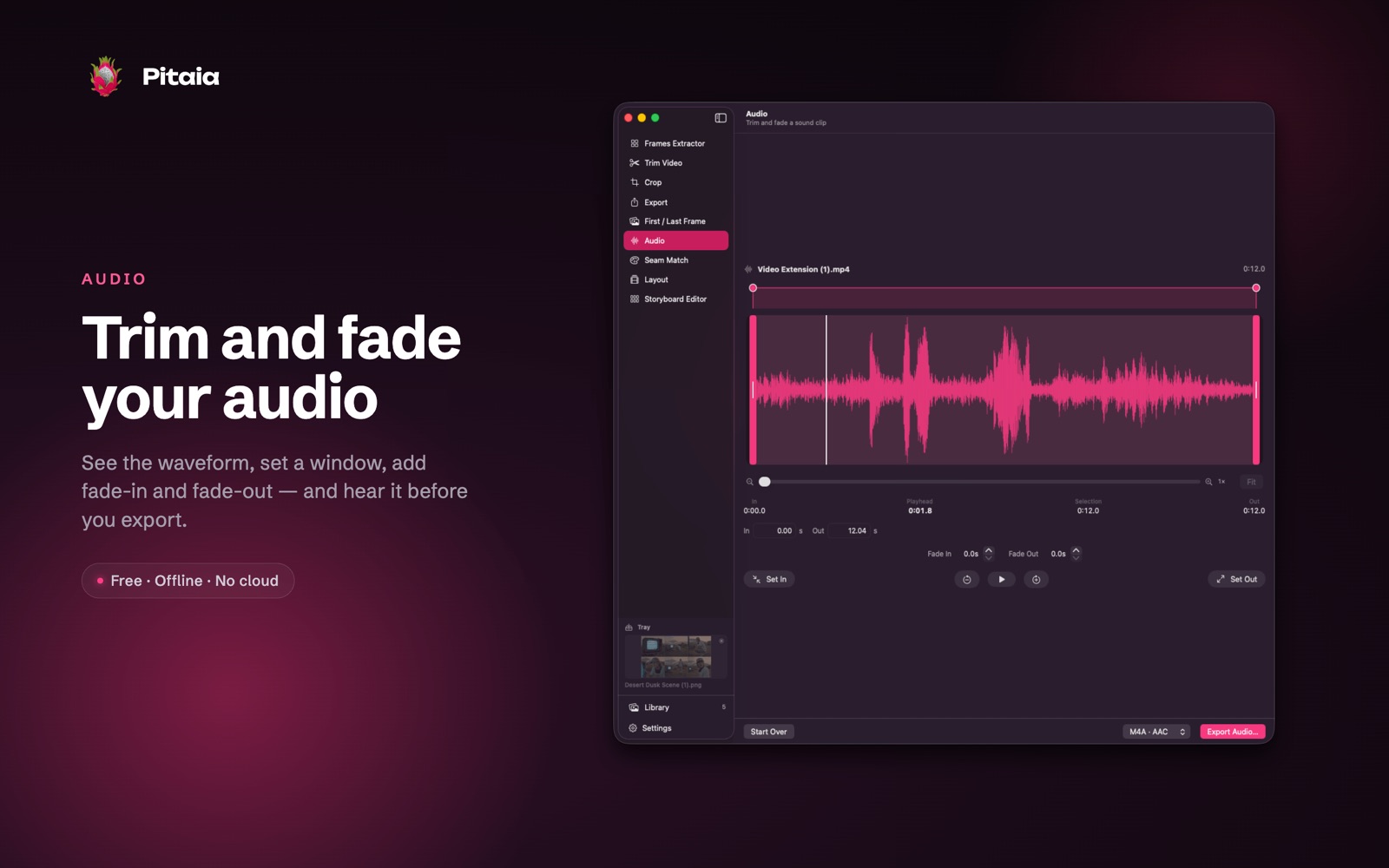Click the Out time input field
The image size is (1389, 868).
point(848,530)
